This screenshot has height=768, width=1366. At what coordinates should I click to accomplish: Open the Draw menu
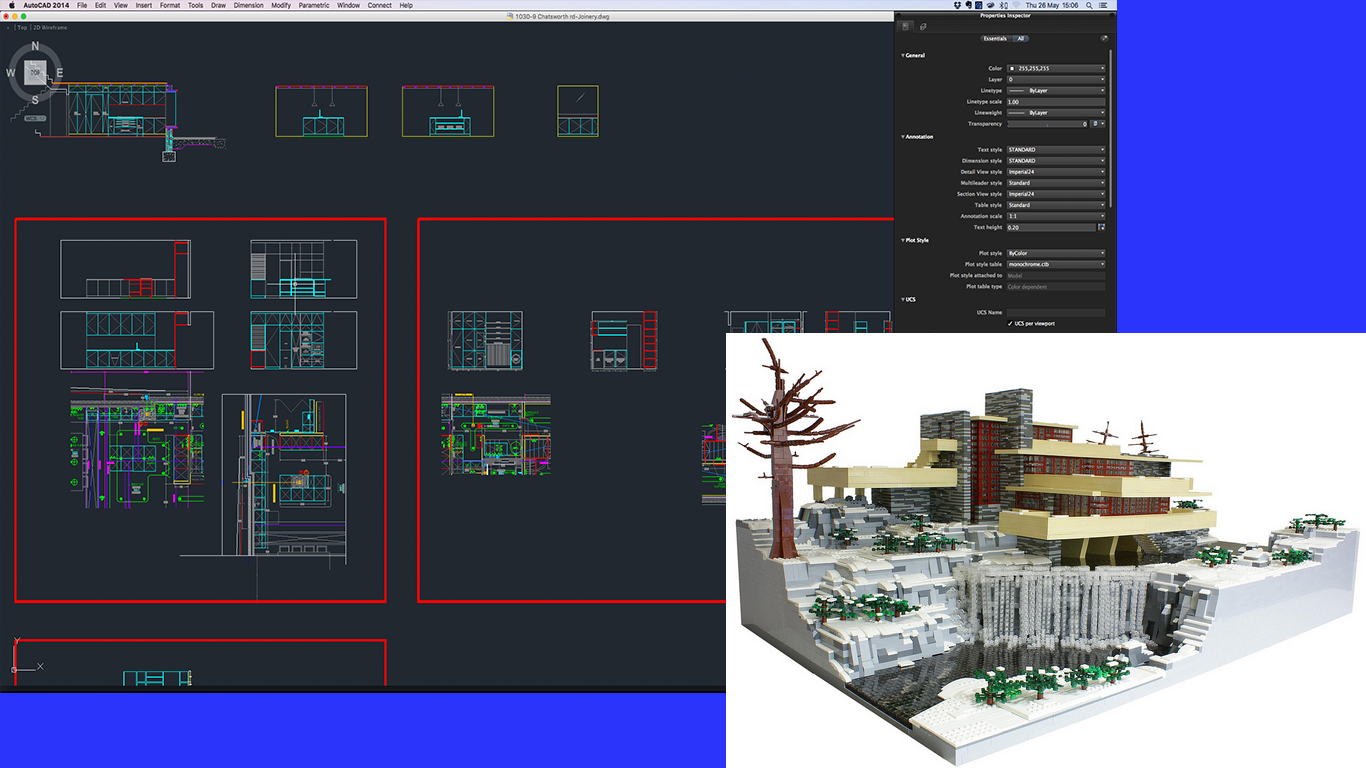[x=218, y=5]
